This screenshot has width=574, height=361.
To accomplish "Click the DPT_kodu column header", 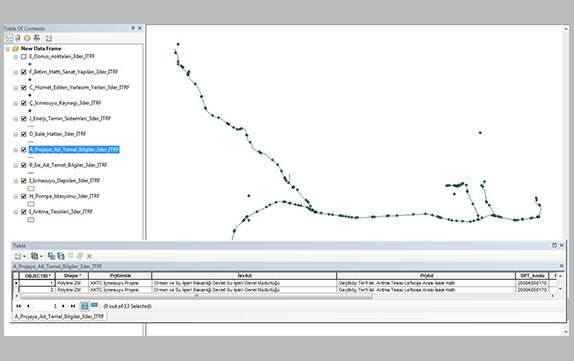I will coord(532,276).
